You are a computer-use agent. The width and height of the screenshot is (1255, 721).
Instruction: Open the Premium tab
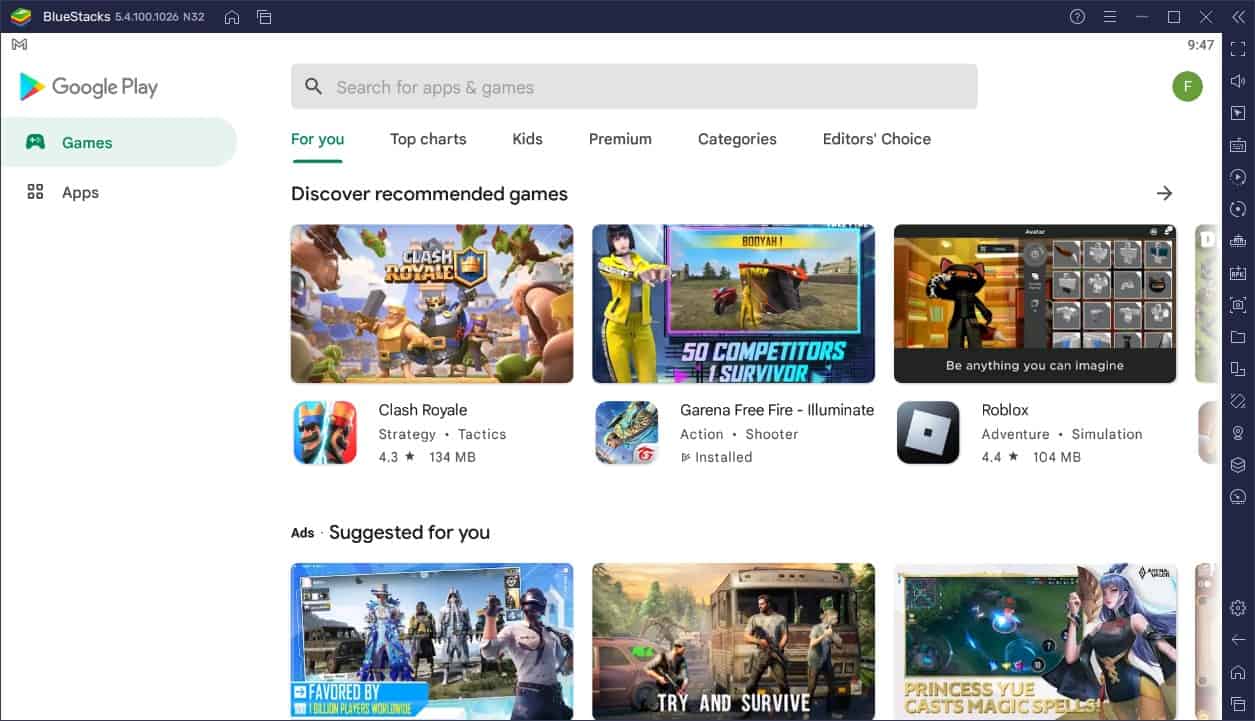tap(620, 139)
